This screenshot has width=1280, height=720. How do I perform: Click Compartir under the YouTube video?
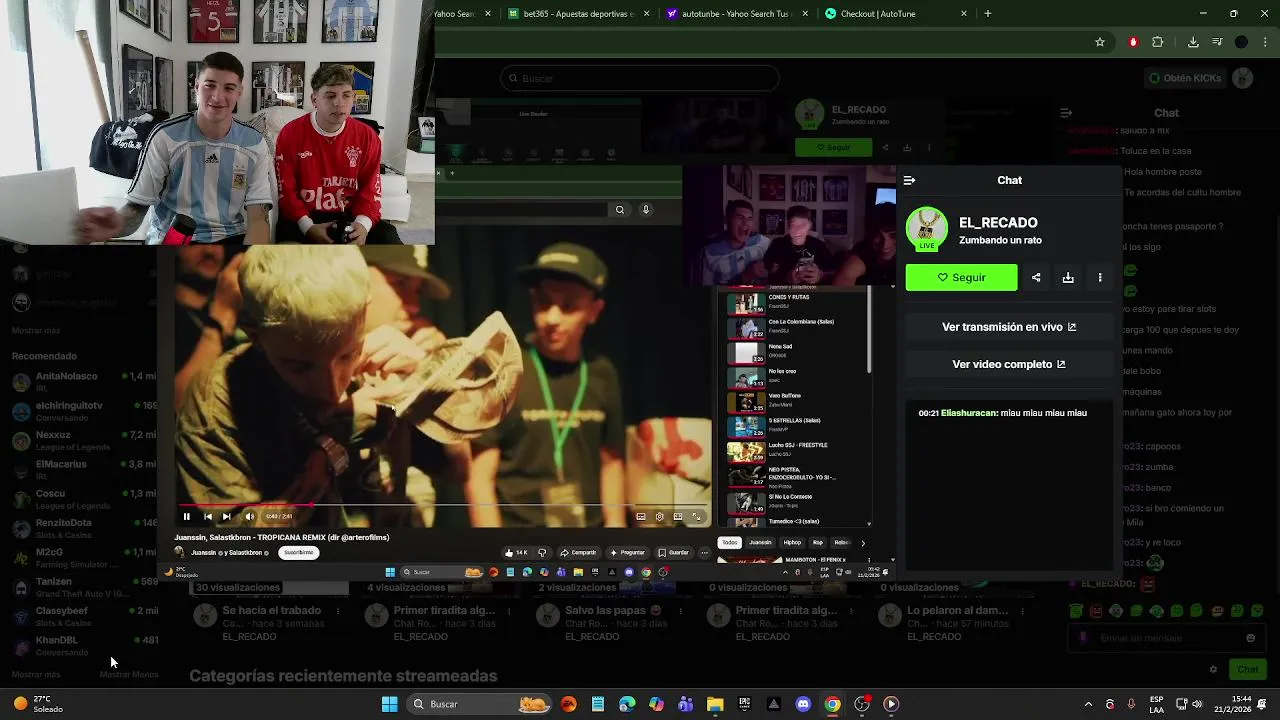[578, 552]
